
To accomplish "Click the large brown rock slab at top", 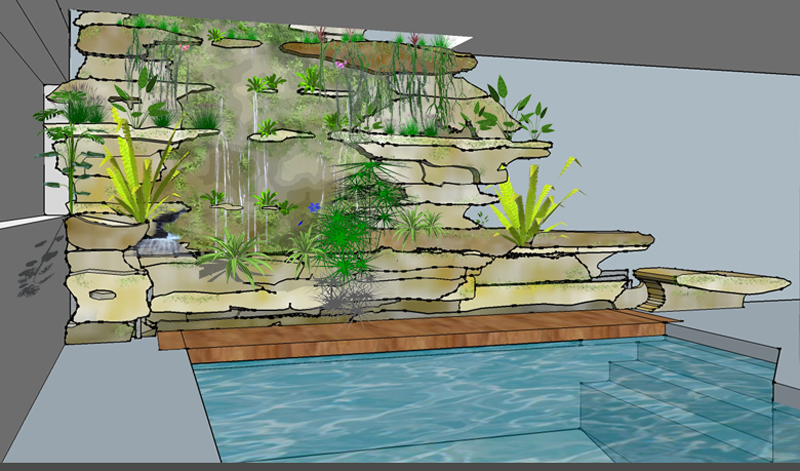I will pos(379,56).
